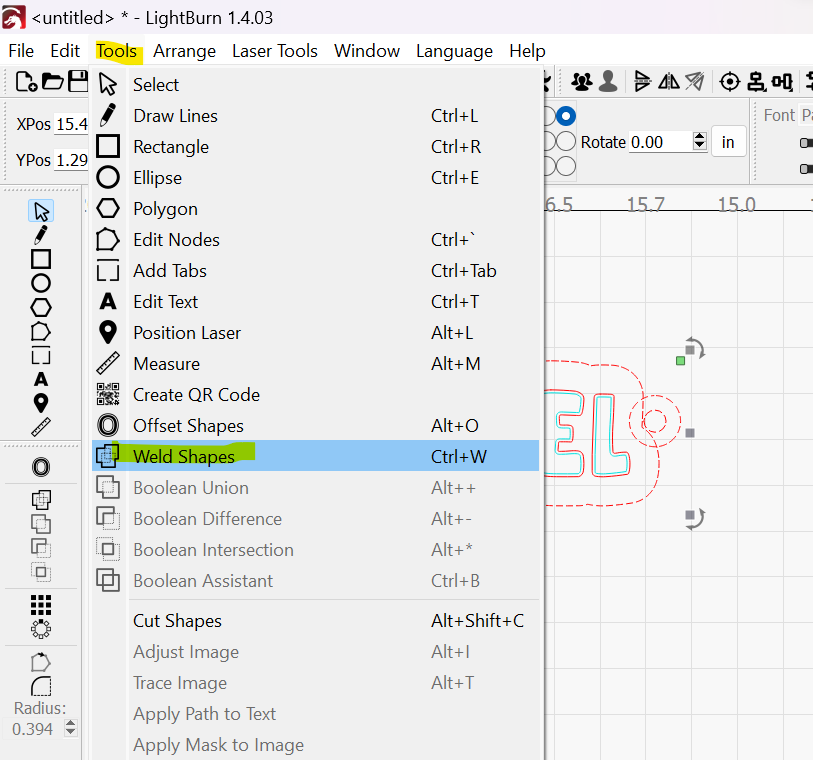This screenshot has width=813, height=760.
Task: Increase the Rotate value with up arrow
Action: (699, 137)
